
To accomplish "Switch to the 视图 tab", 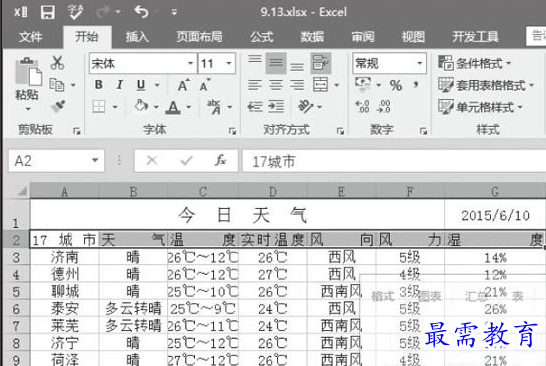I will [x=413, y=37].
